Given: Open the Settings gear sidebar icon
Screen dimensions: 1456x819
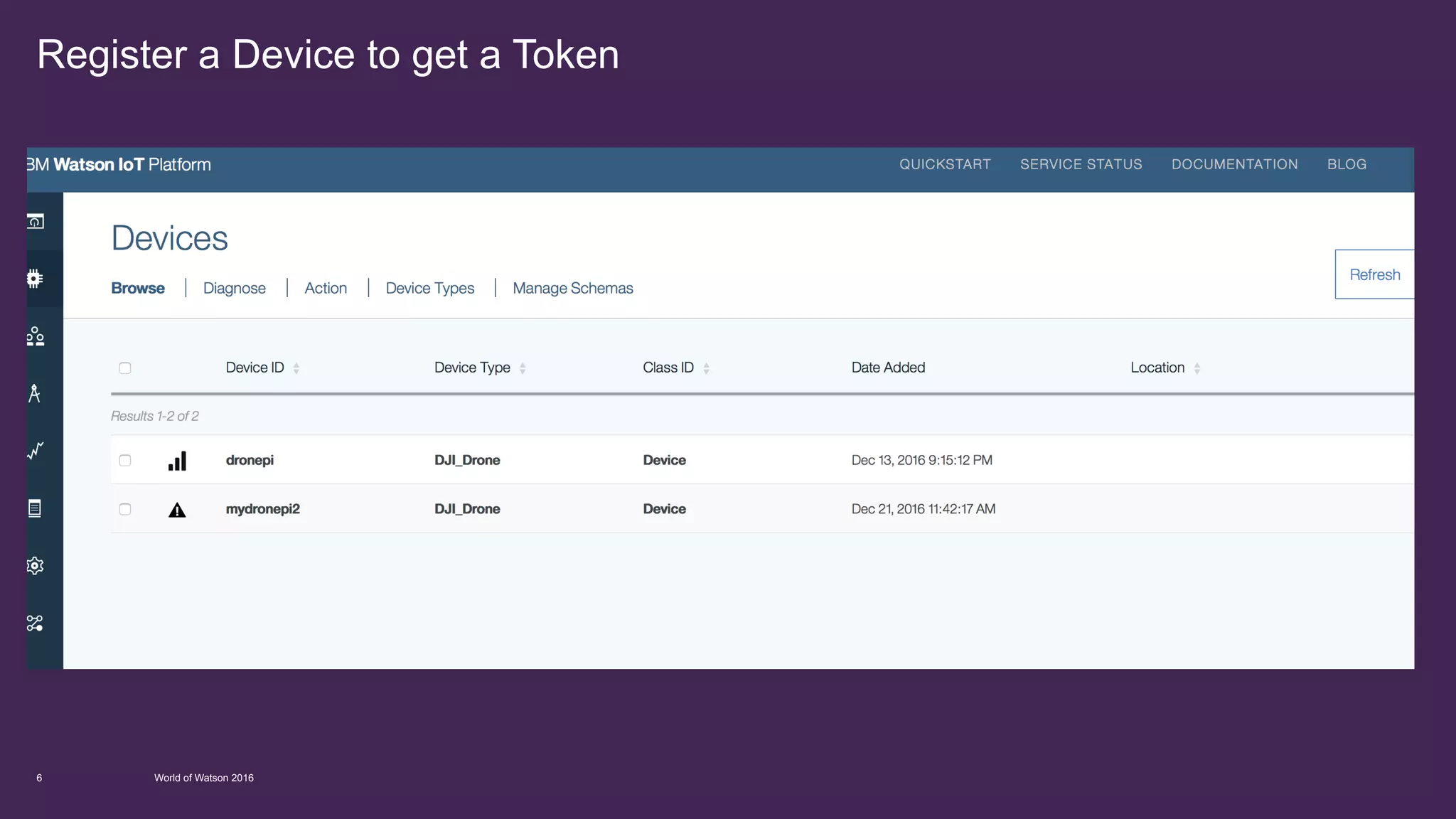Looking at the screenshot, I should 35,566.
